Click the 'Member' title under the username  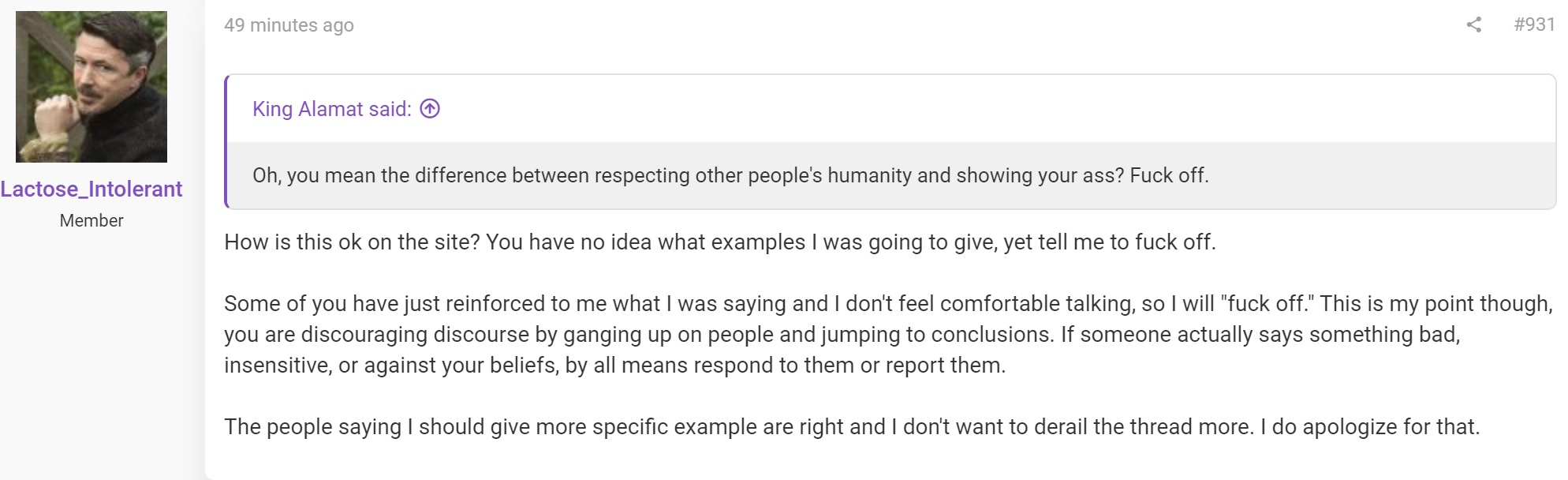point(91,221)
